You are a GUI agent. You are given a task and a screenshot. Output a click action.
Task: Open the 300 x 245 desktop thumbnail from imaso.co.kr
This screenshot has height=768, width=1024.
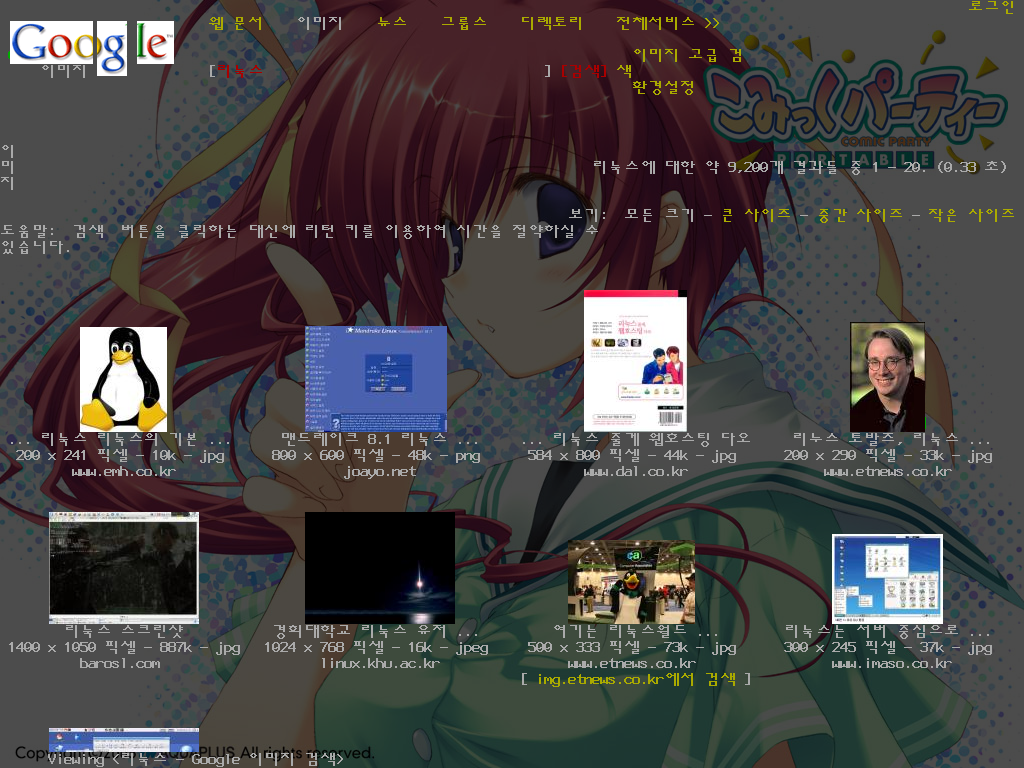click(x=887, y=579)
